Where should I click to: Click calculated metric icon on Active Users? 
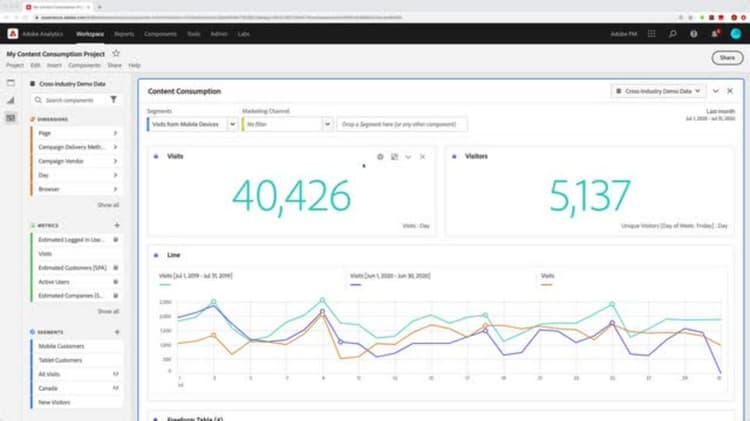[116, 282]
